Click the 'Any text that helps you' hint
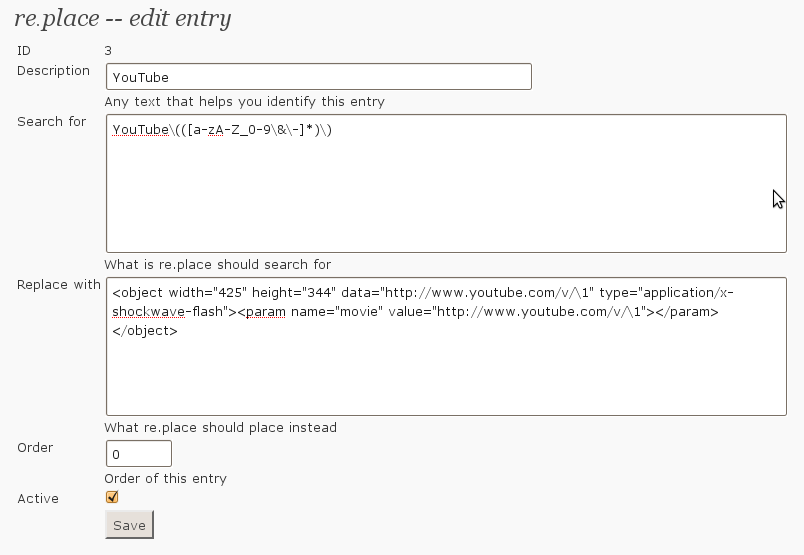The width and height of the screenshot is (804, 555). [x=245, y=102]
